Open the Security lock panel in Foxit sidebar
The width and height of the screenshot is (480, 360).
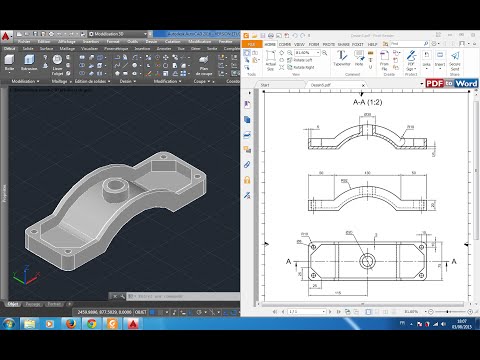click(247, 180)
